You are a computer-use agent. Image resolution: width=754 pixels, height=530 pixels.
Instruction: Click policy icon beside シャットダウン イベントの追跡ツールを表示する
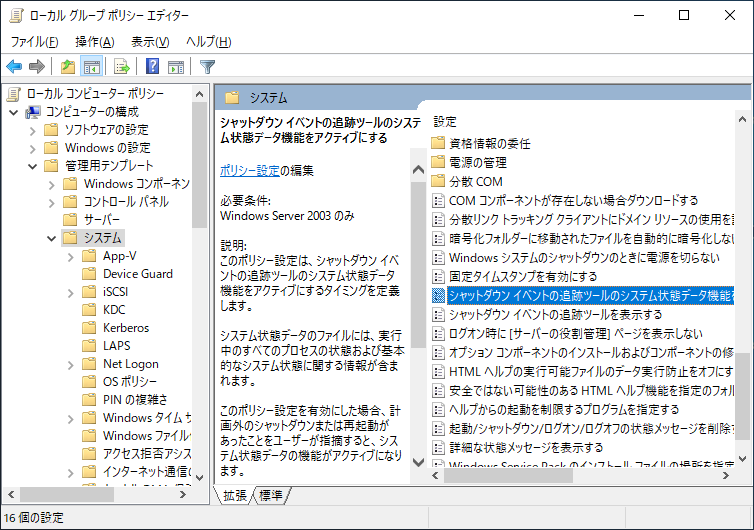[438, 314]
